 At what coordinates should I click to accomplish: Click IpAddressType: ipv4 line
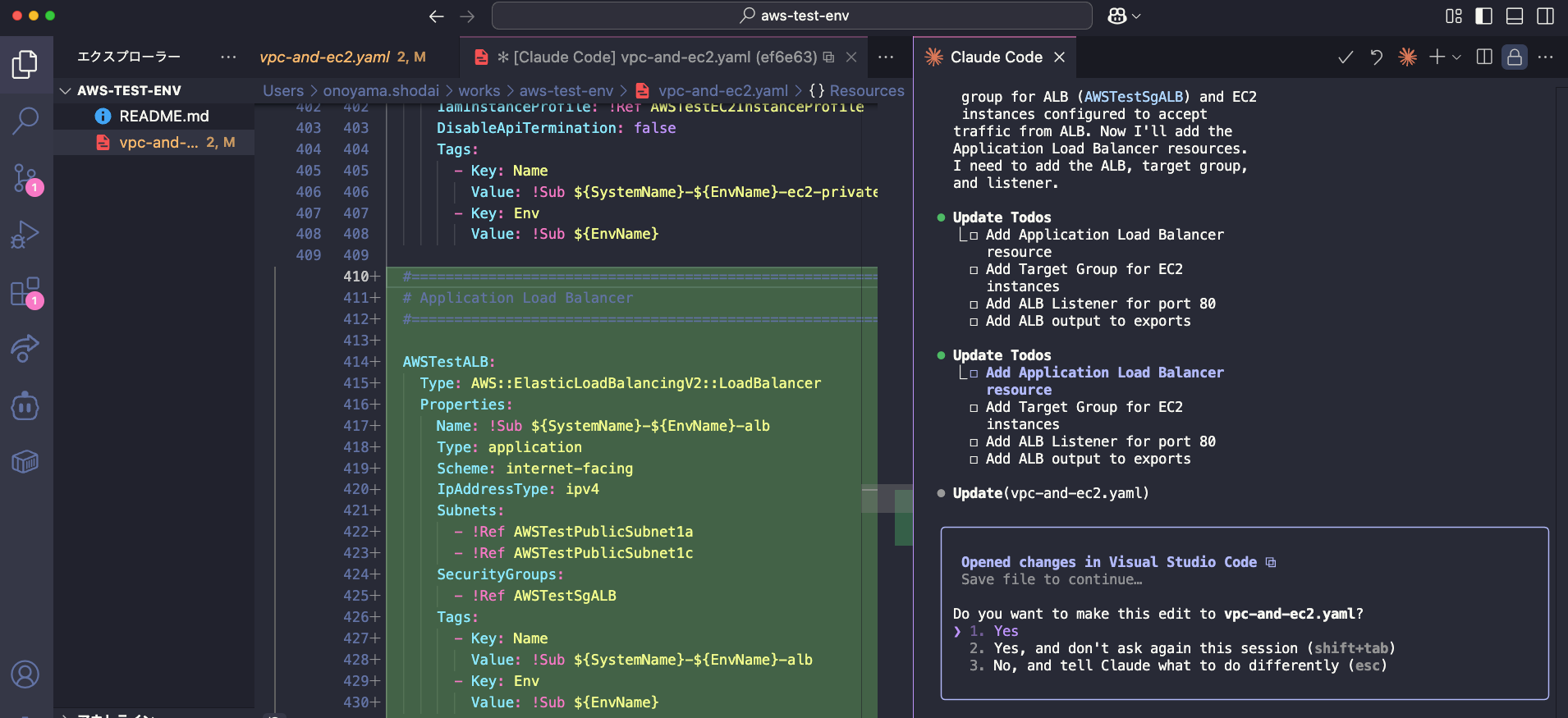coord(518,489)
